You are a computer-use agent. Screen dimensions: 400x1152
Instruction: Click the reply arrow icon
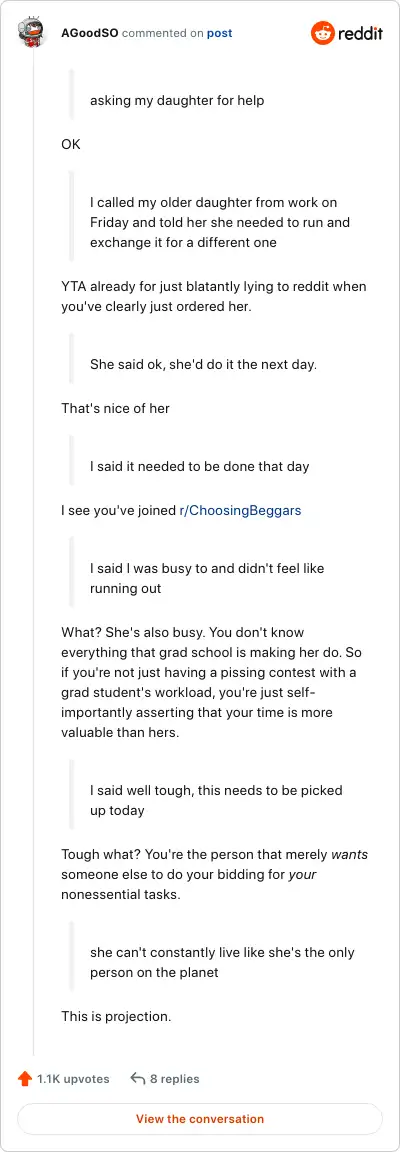138,1079
